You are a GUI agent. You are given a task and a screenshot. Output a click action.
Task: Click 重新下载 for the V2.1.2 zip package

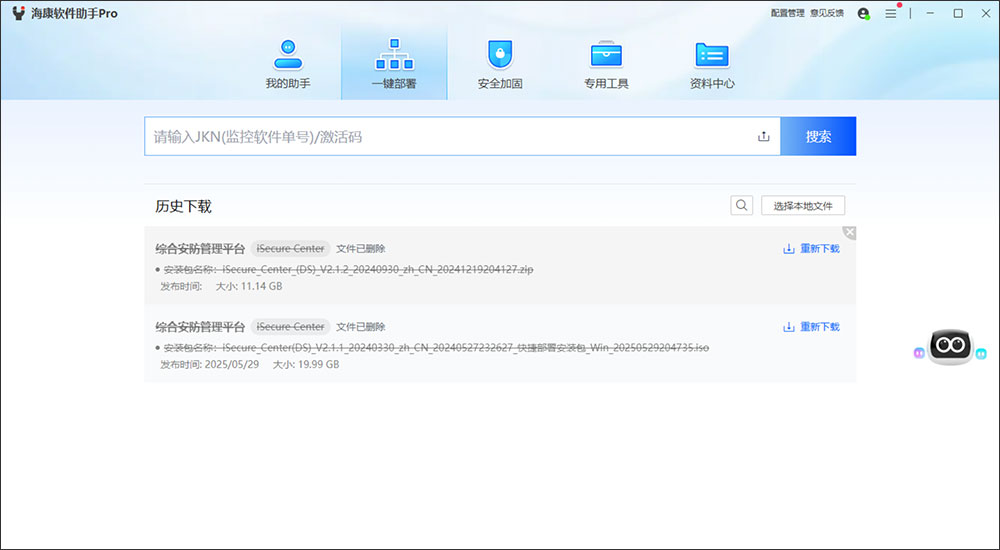click(x=811, y=249)
